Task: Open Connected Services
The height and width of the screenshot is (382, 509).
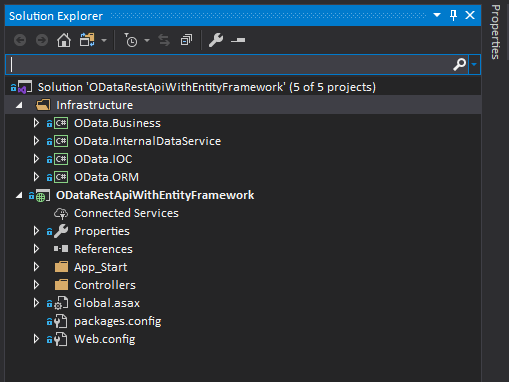Action: coord(126,213)
